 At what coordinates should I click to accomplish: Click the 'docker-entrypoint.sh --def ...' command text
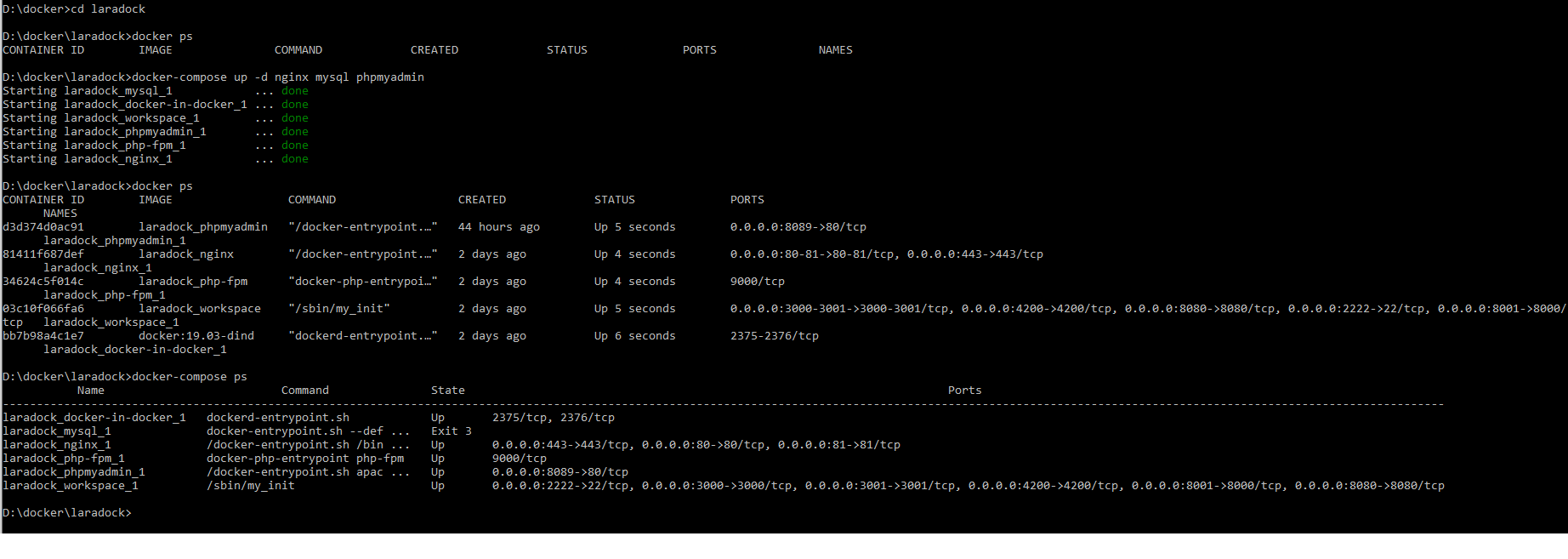pos(309,431)
